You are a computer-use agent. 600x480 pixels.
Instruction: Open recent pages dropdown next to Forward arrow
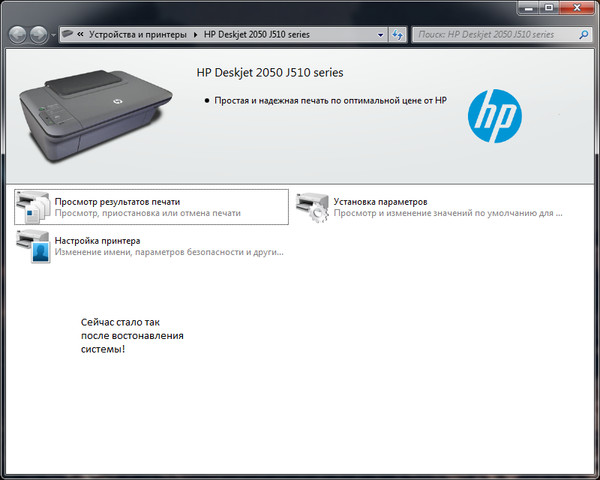coord(53,35)
